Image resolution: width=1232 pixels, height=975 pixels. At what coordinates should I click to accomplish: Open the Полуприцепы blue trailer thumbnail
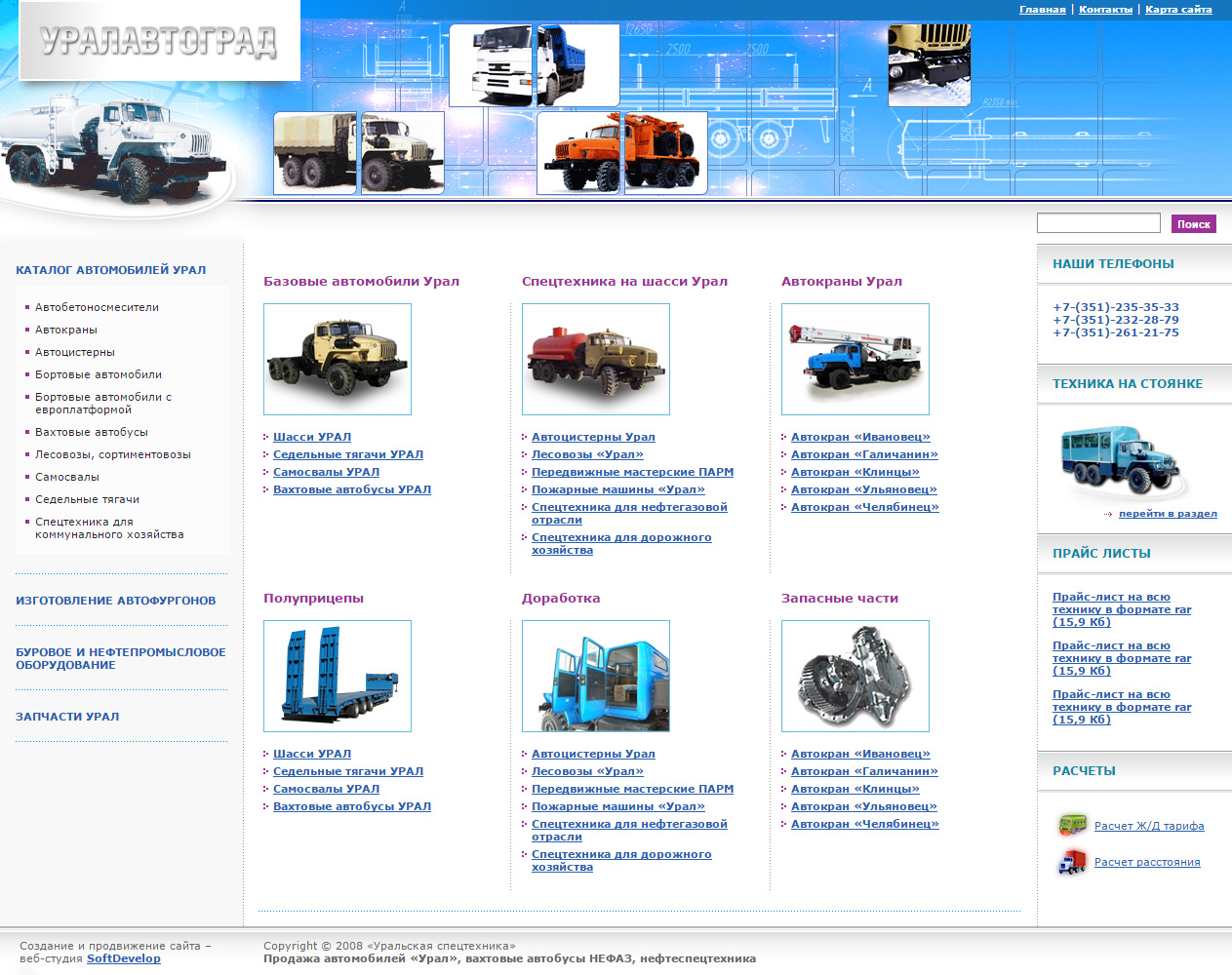[x=338, y=676]
